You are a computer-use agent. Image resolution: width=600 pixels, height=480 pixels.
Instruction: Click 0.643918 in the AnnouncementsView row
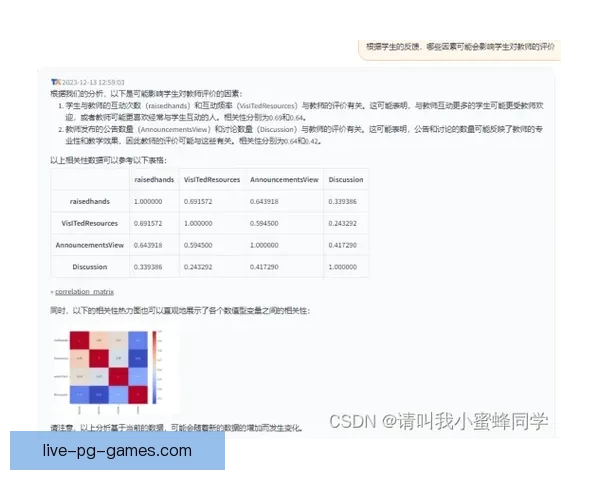point(148,245)
